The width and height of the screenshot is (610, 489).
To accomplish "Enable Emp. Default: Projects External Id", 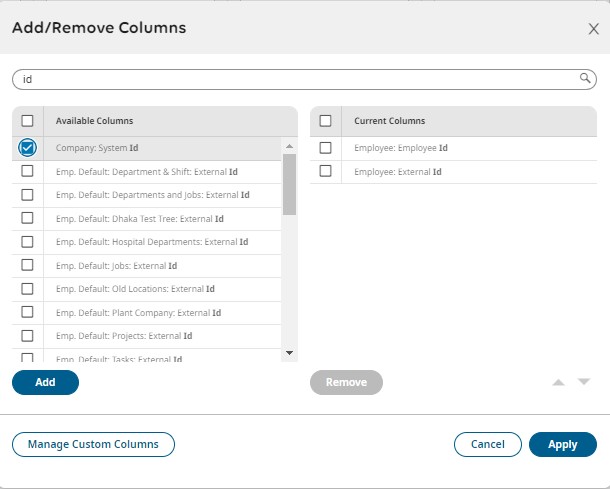I will tap(28, 335).
